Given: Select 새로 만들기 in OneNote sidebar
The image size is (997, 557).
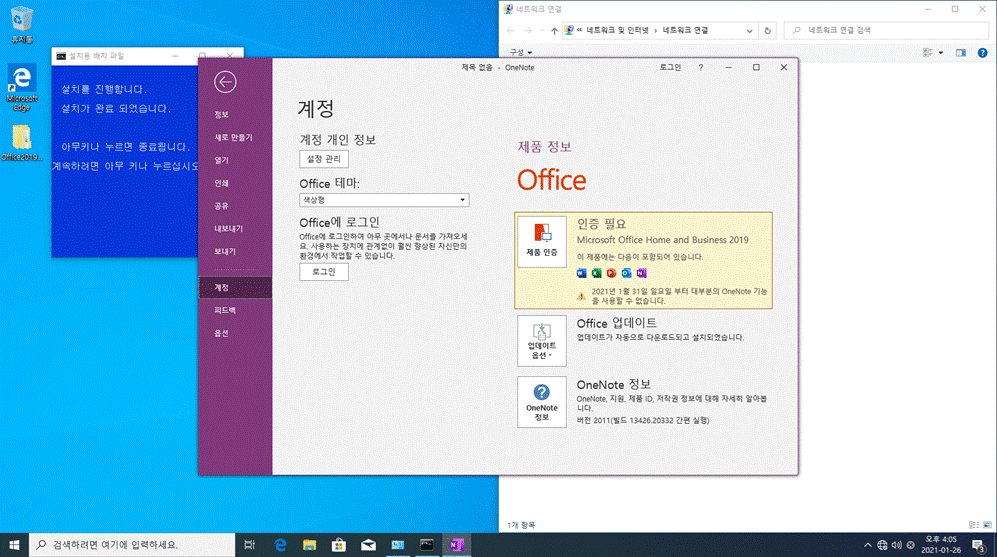Looking at the screenshot, I should click(235, 137).
